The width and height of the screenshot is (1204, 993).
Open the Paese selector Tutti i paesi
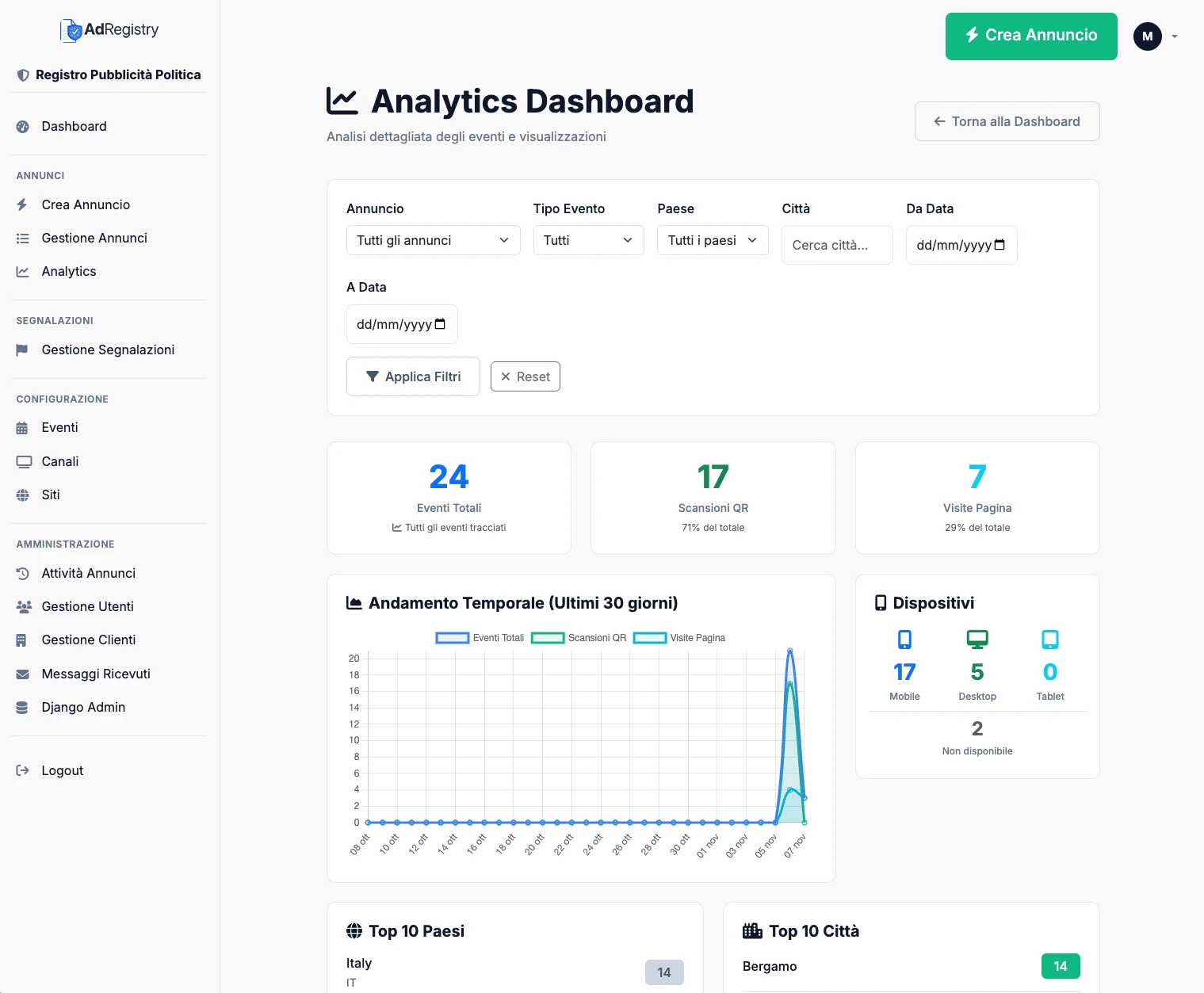(711, 239)
